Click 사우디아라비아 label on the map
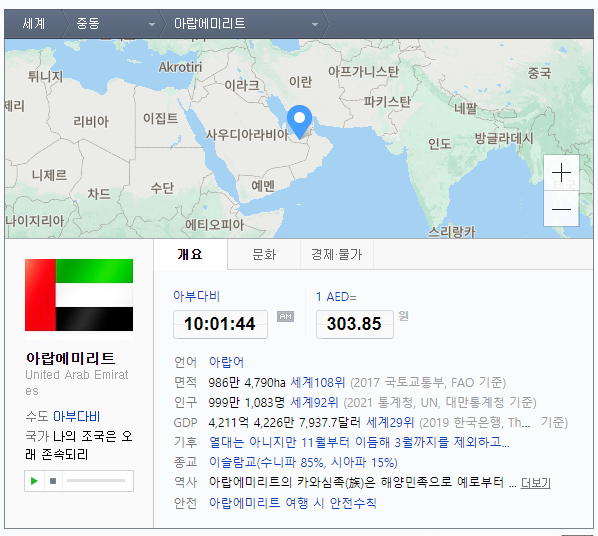This screenshot has width=598, height=536. pyautogui.click(x=247, y=135)
